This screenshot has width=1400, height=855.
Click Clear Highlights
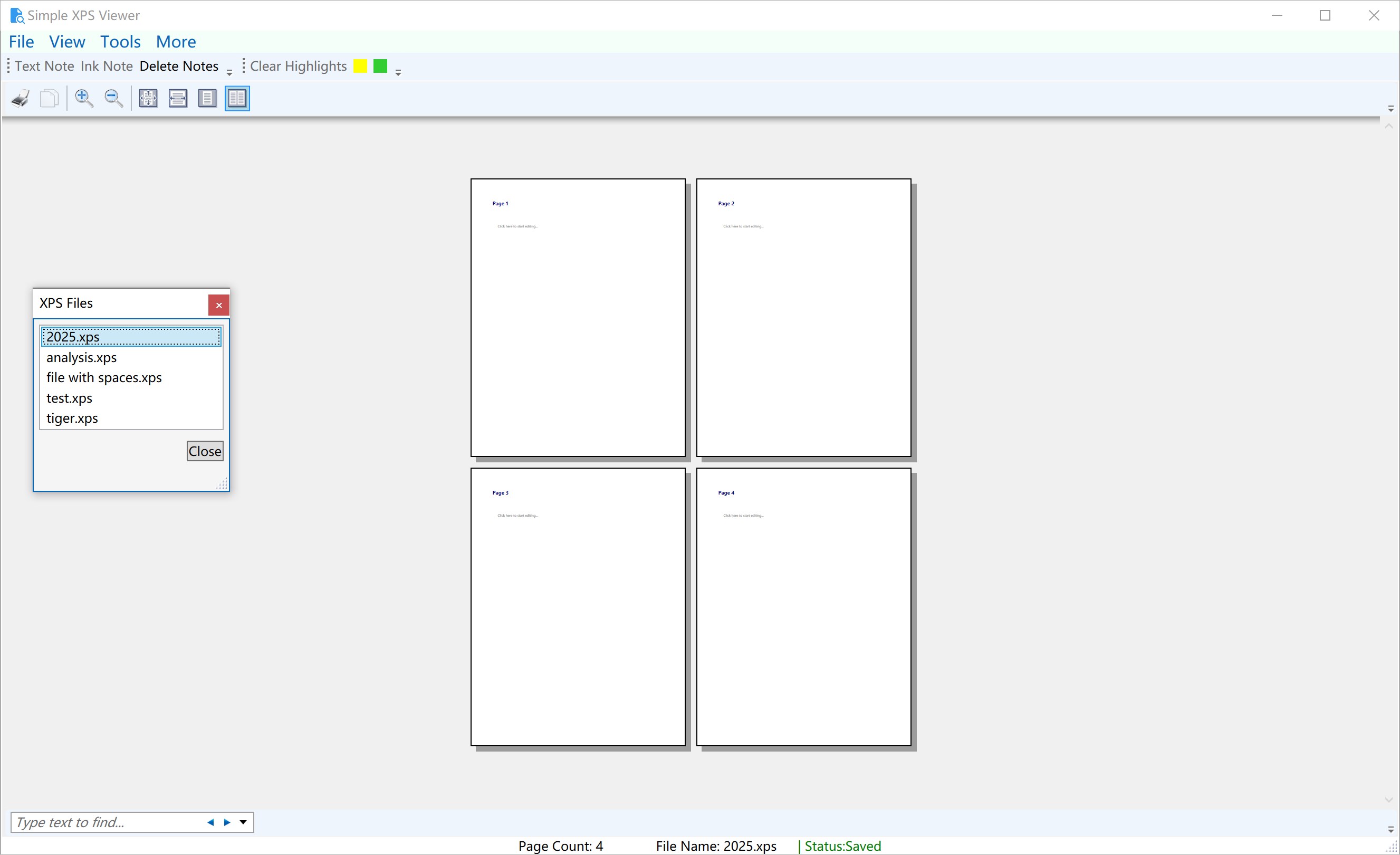pyautogui.click(x=298, y=66)
